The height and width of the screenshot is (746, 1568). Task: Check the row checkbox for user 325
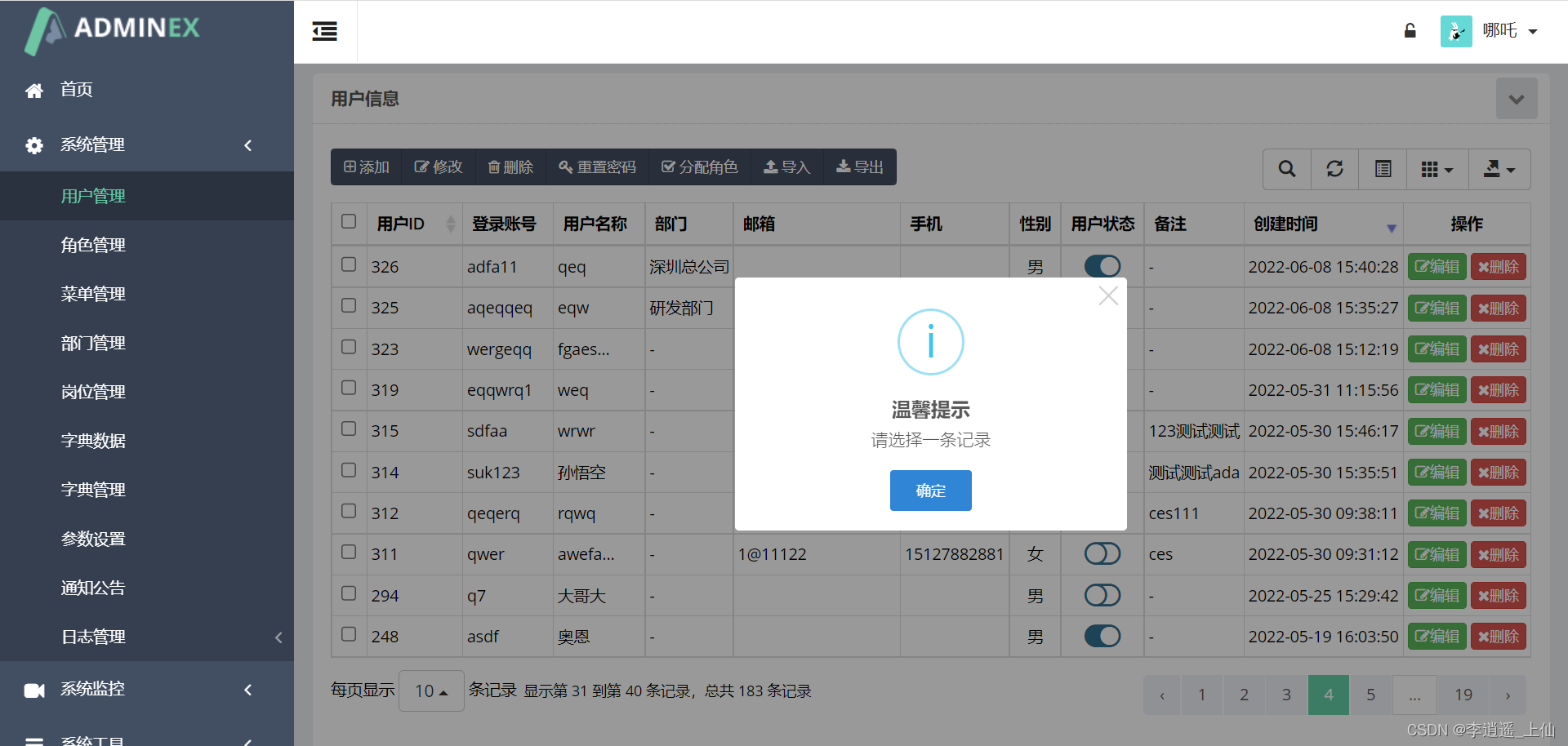tap(349, 305)
